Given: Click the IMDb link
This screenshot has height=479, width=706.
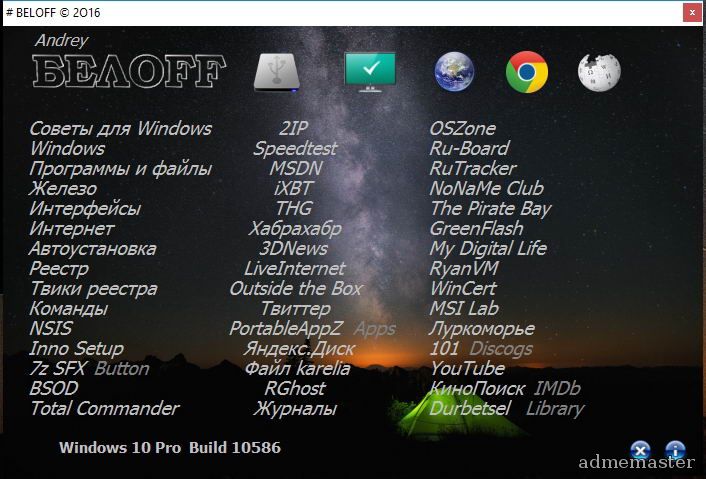Looking at the screenshot, I should point(557,388).
